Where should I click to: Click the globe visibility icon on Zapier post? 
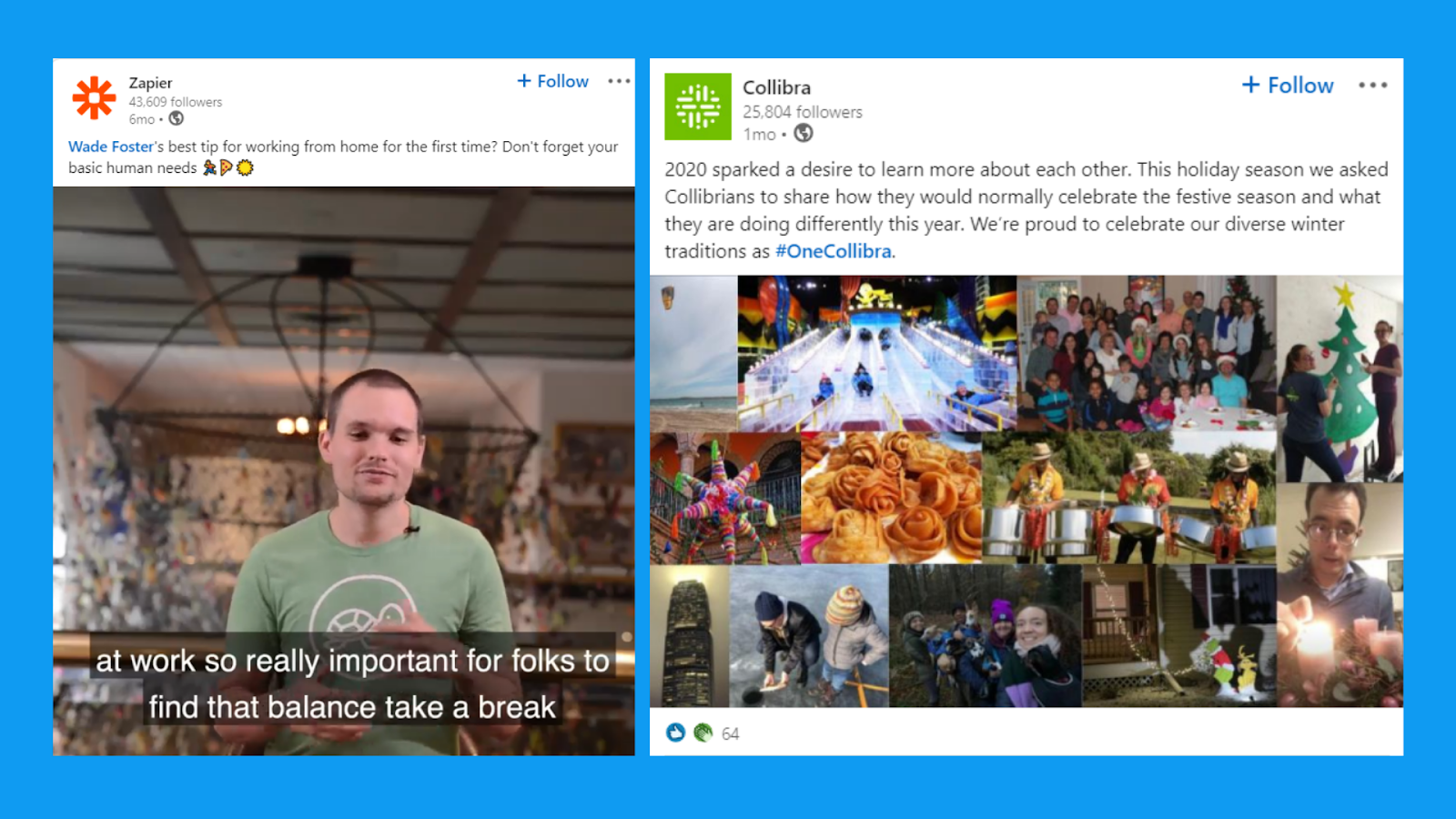coord(177,118)
